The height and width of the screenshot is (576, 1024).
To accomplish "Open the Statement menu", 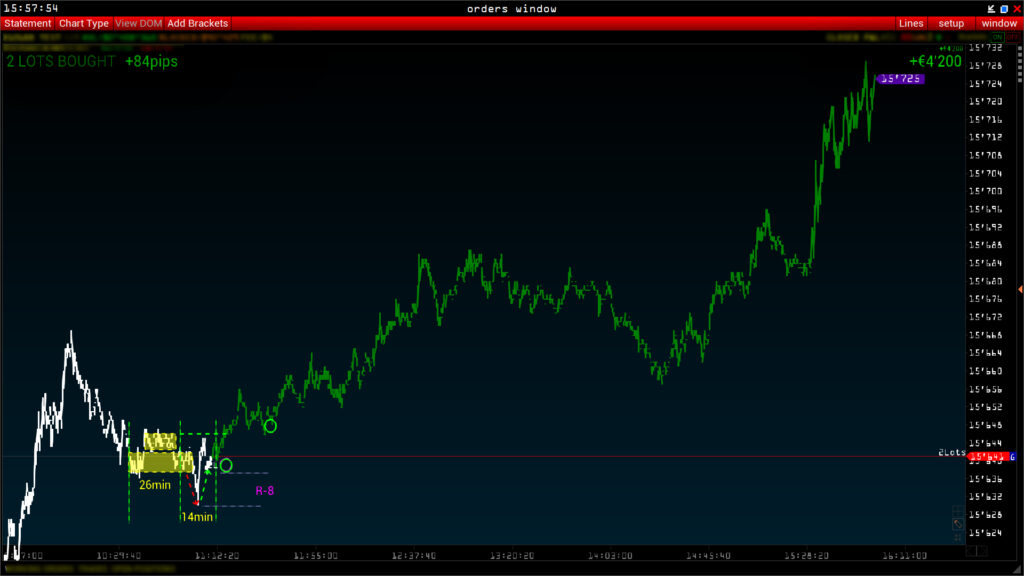I will point(27,23).
